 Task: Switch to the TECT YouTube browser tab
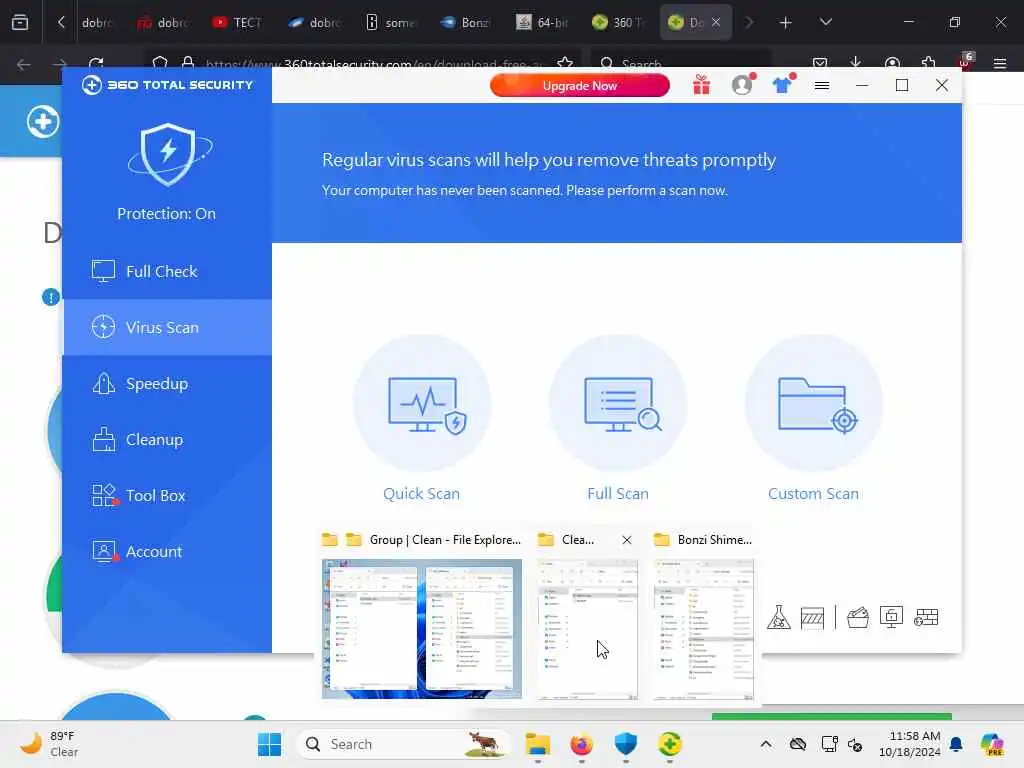pyautogui.click(x=237, y=22)
